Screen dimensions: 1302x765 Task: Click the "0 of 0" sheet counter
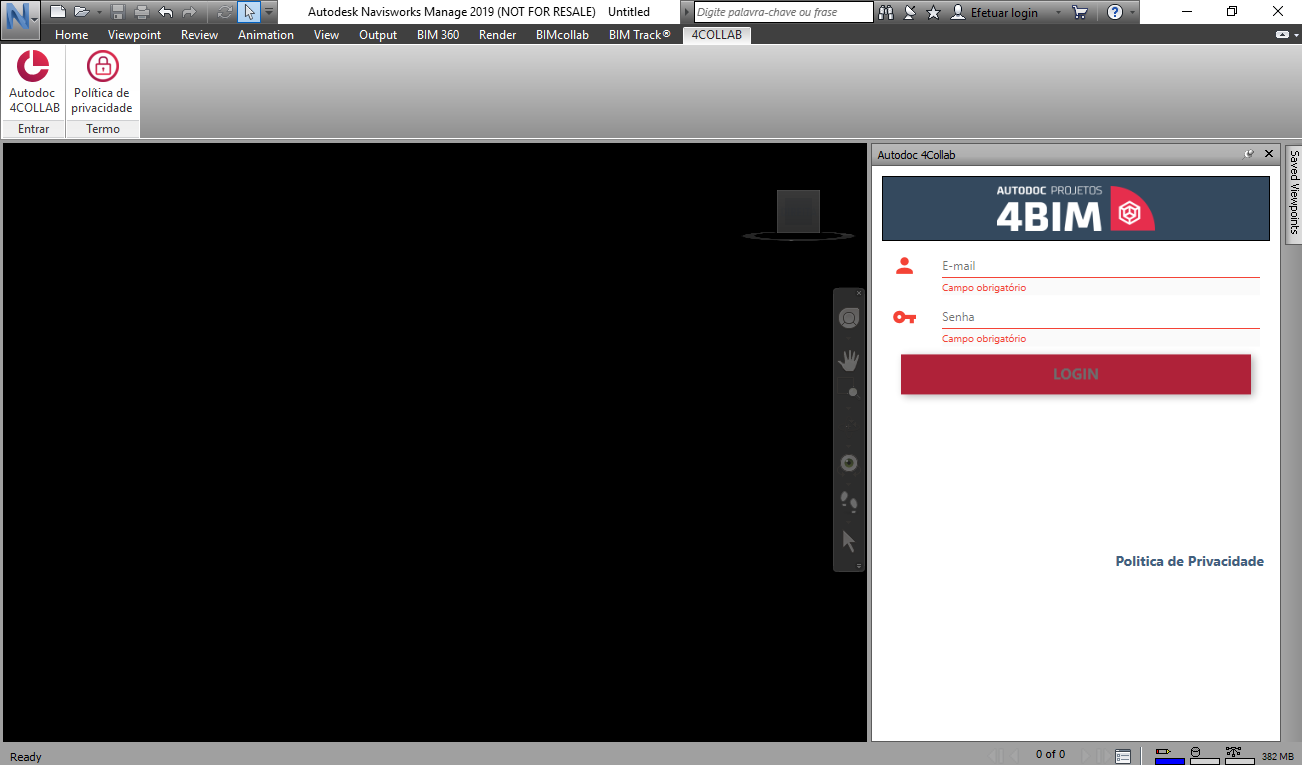point(1050,755)
